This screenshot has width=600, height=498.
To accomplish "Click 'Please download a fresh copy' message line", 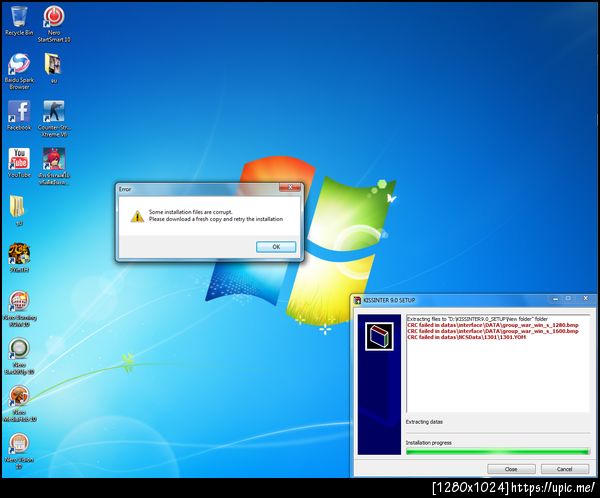I will [x=216, y=219].
